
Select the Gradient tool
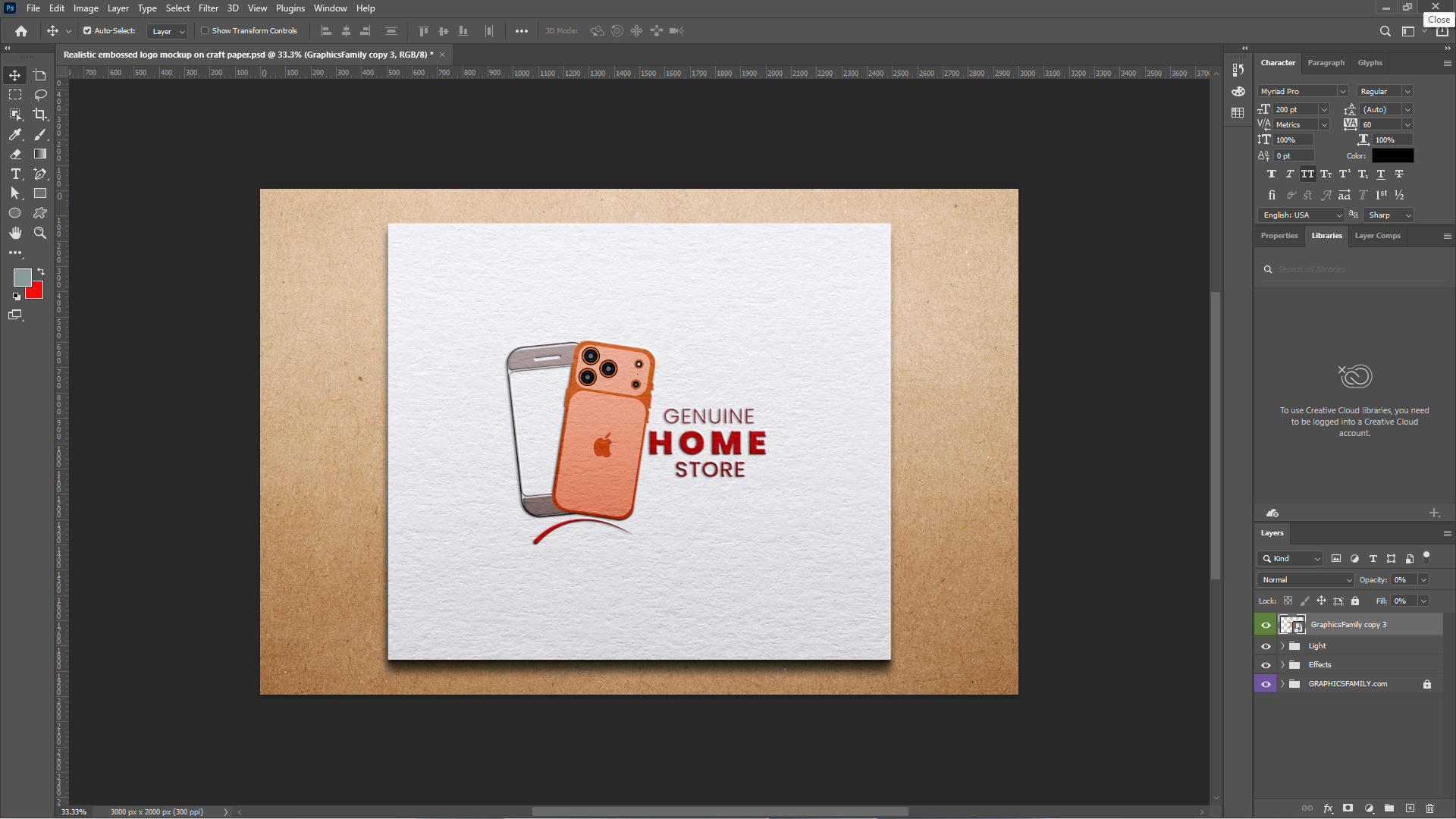(x=40, y=154)
